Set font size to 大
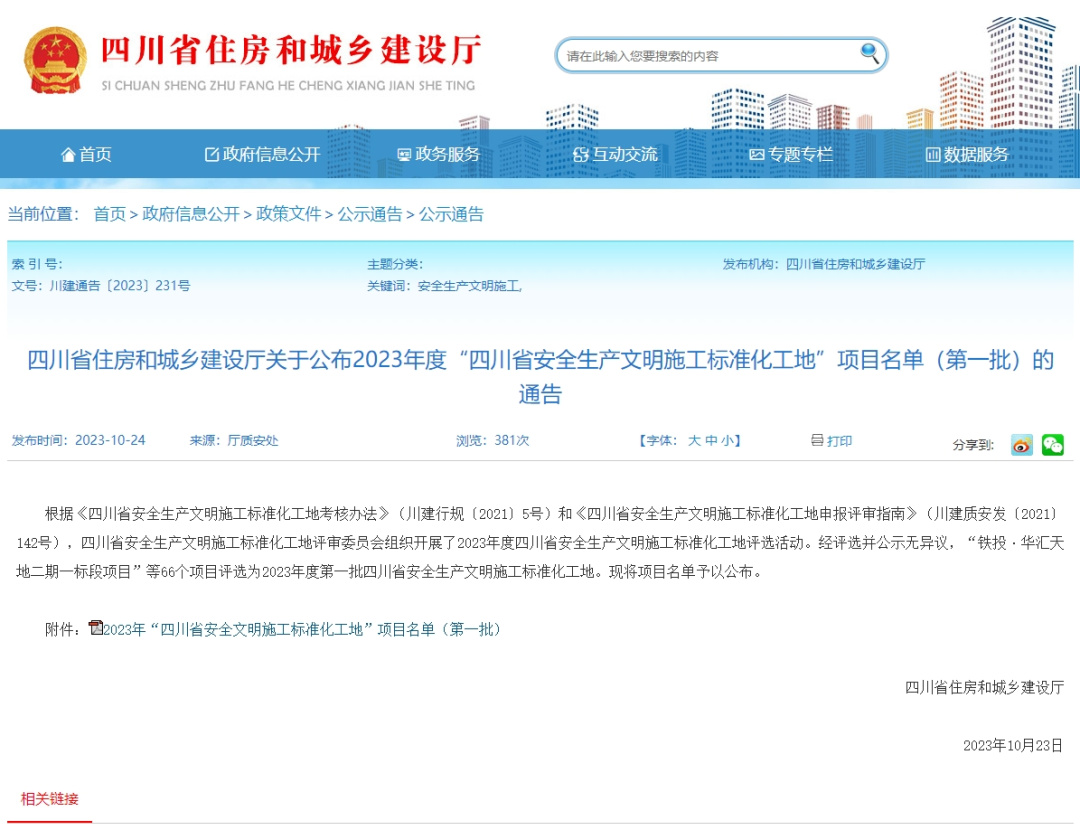Screen dimensions: 1080x830 point(693,441)
